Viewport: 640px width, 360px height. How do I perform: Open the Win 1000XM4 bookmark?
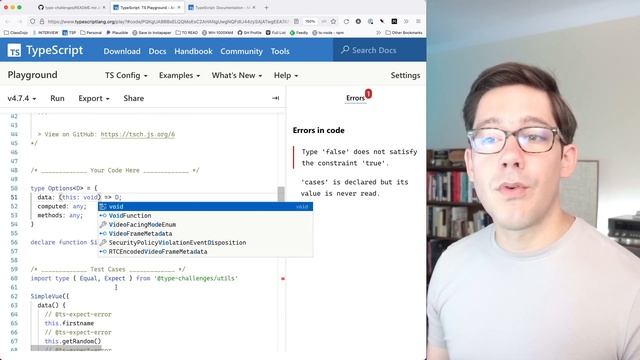point(218,32)
